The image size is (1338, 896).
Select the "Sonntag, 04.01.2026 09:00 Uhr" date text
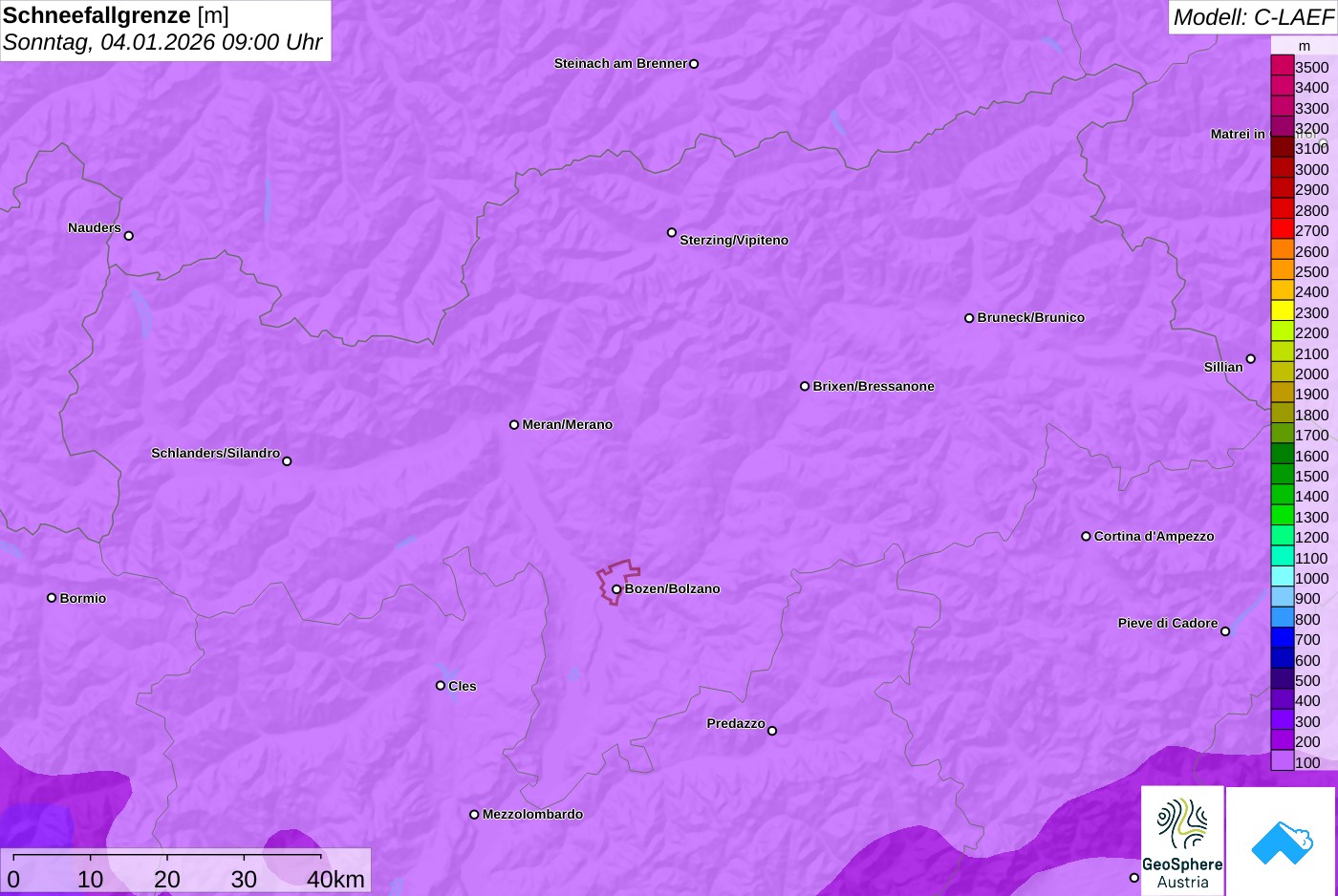[162, 43]
